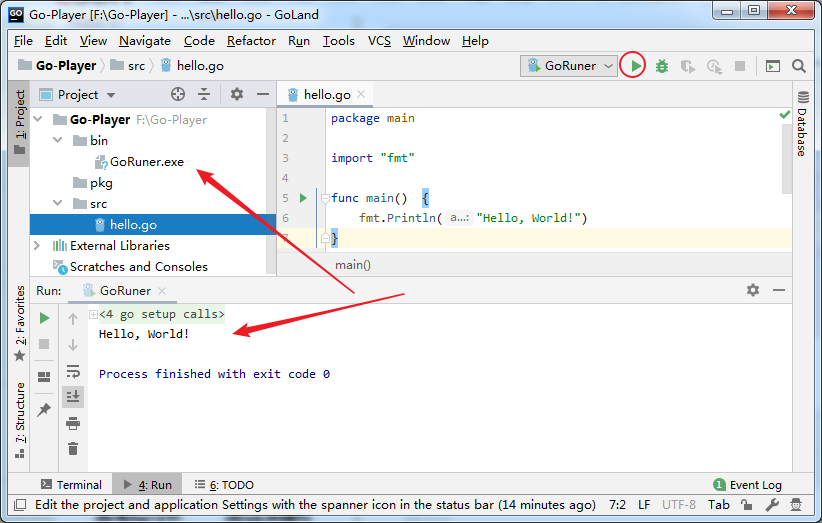Open the Event Log
Viewport: 822px width, 523px height.
click(x=748, y=485)
